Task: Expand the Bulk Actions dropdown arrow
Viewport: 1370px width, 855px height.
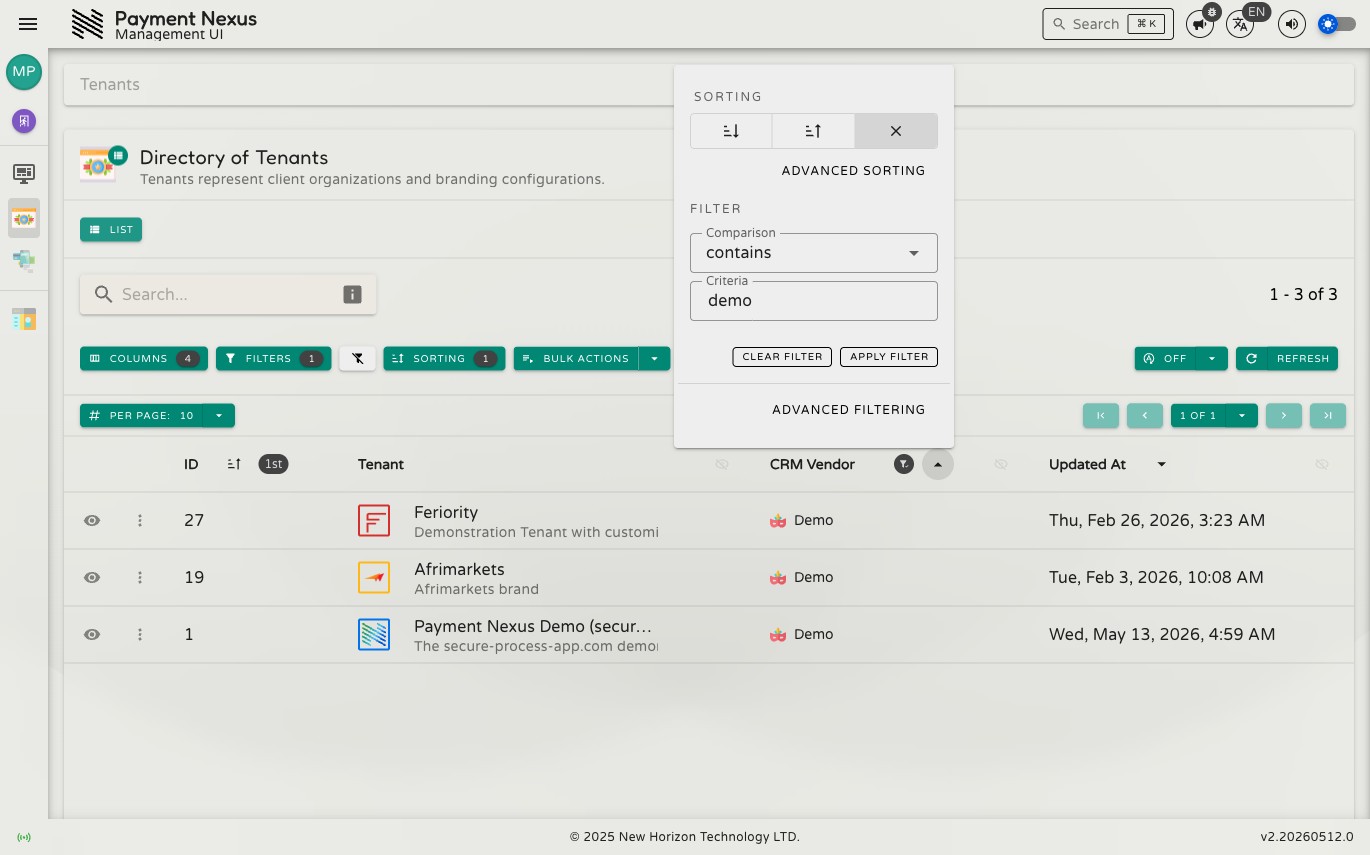Action: coord(655,358)
